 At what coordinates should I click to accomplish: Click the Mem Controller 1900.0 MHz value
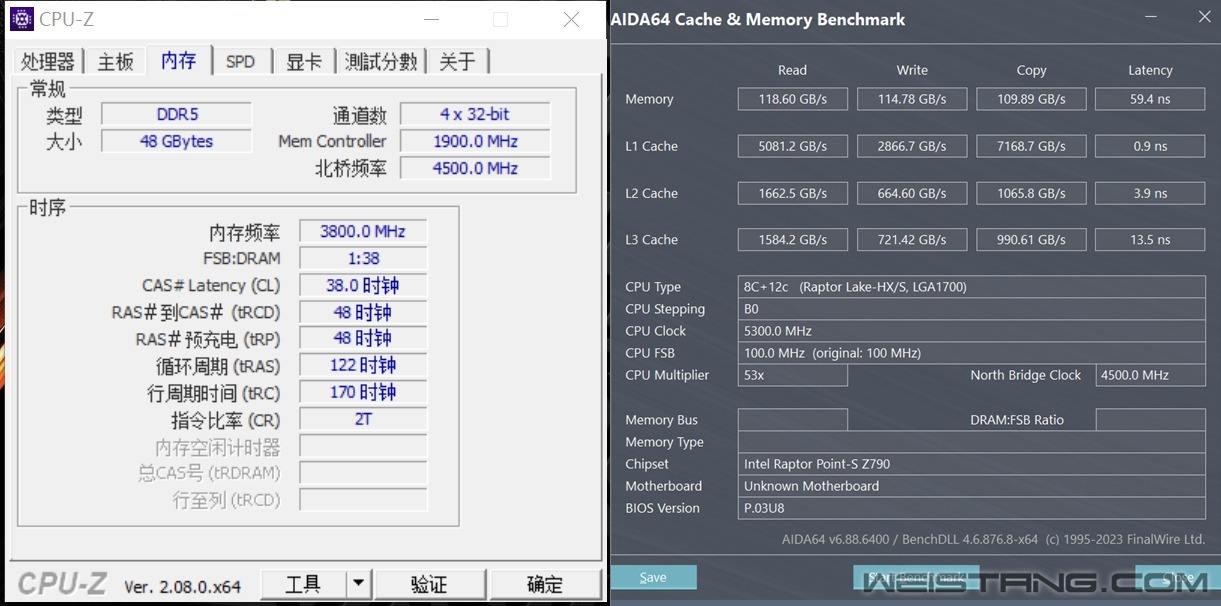475,141
